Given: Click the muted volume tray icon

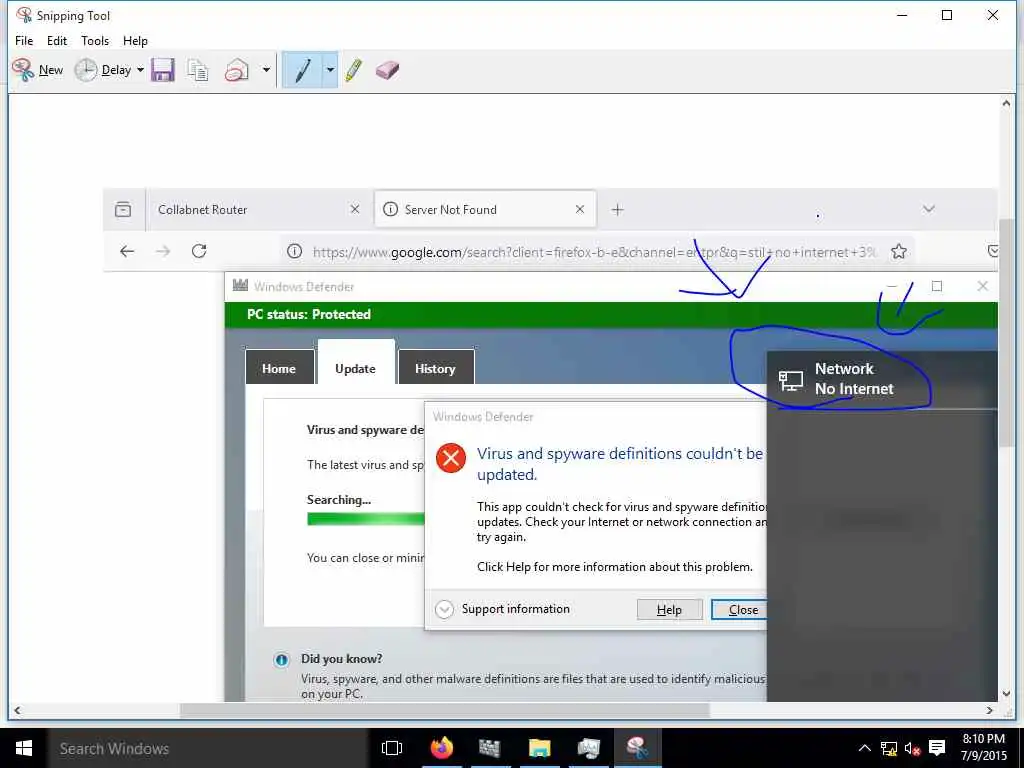Looking at the screenshot, I should [x=912, y=748].
